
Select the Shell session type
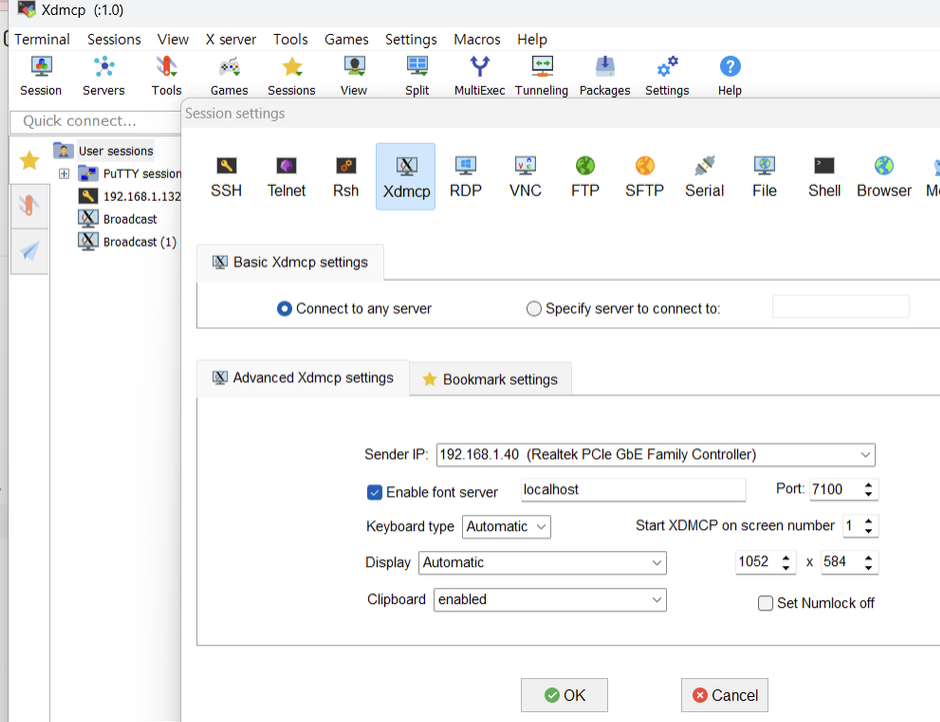[x=824, y=177]
